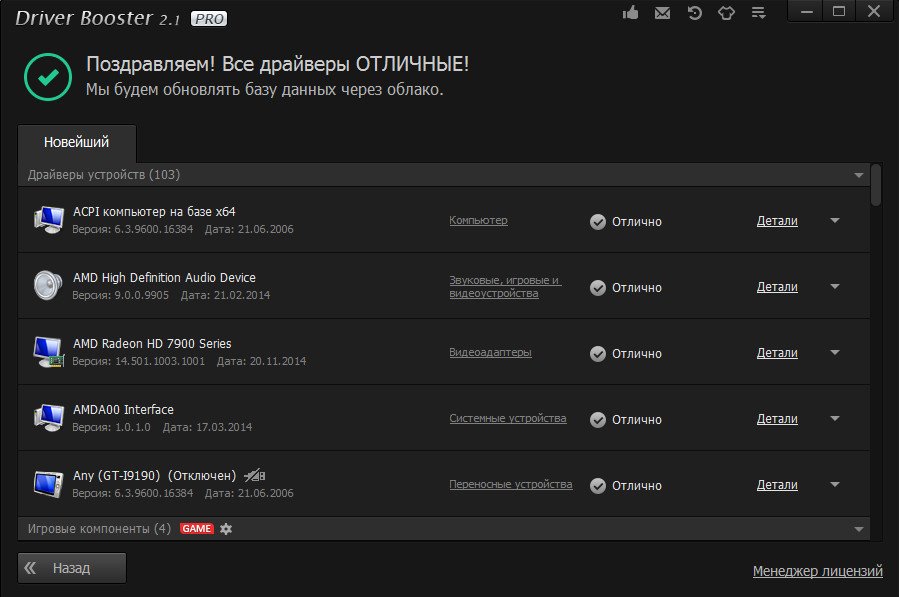The width and height of the screenshot is (899, 597).
Task: Click version text 14.501.1003.1001
Action: pos(159,361)
